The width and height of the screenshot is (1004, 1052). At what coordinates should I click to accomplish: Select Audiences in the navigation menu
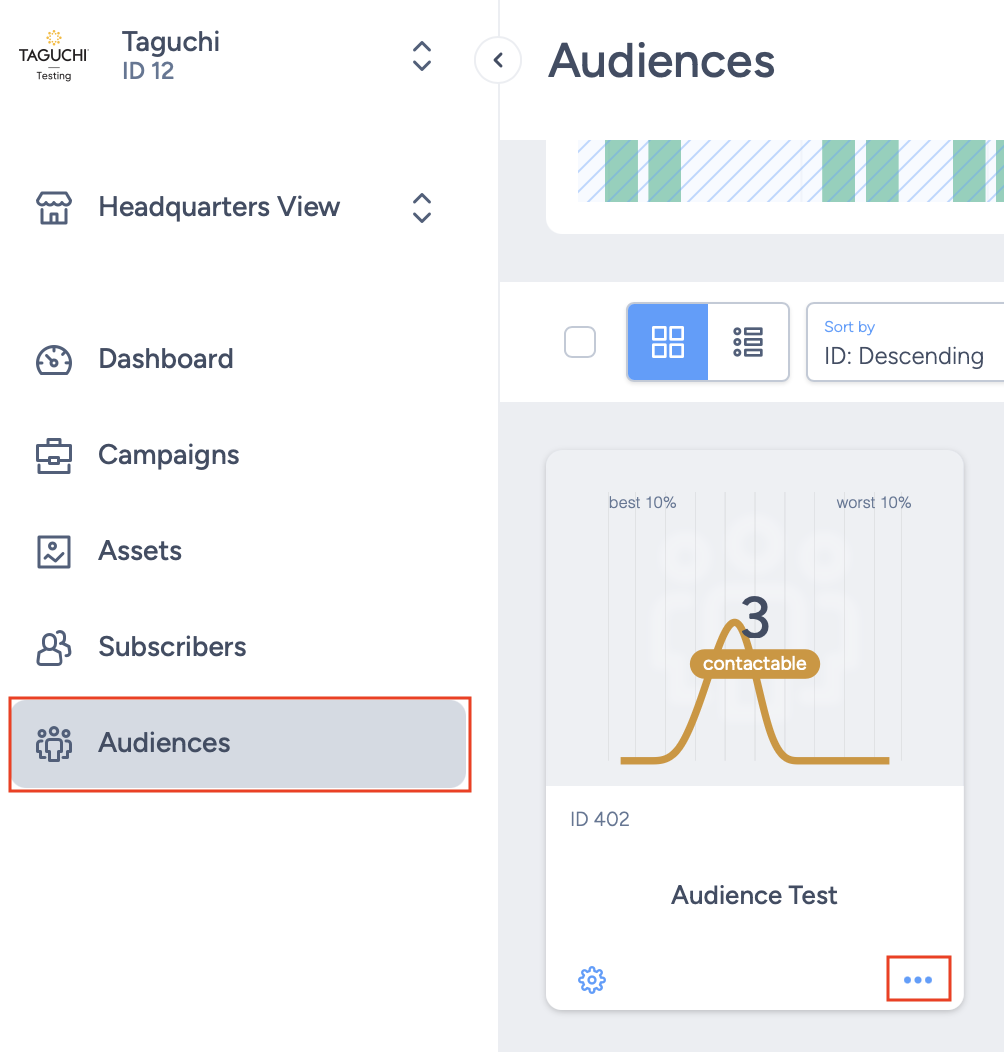[163, 743]
